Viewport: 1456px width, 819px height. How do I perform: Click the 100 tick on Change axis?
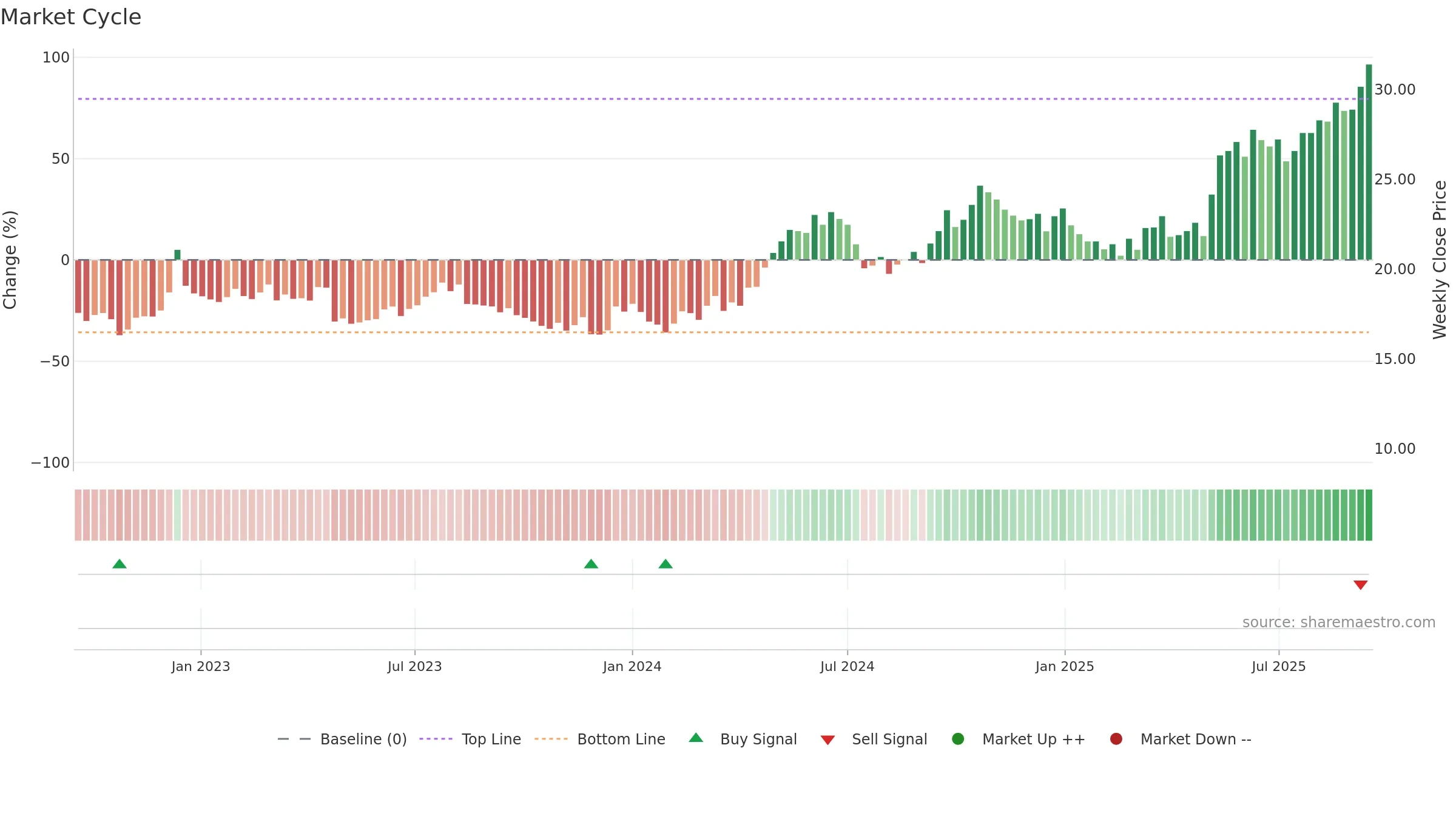(x=56, y=58)
